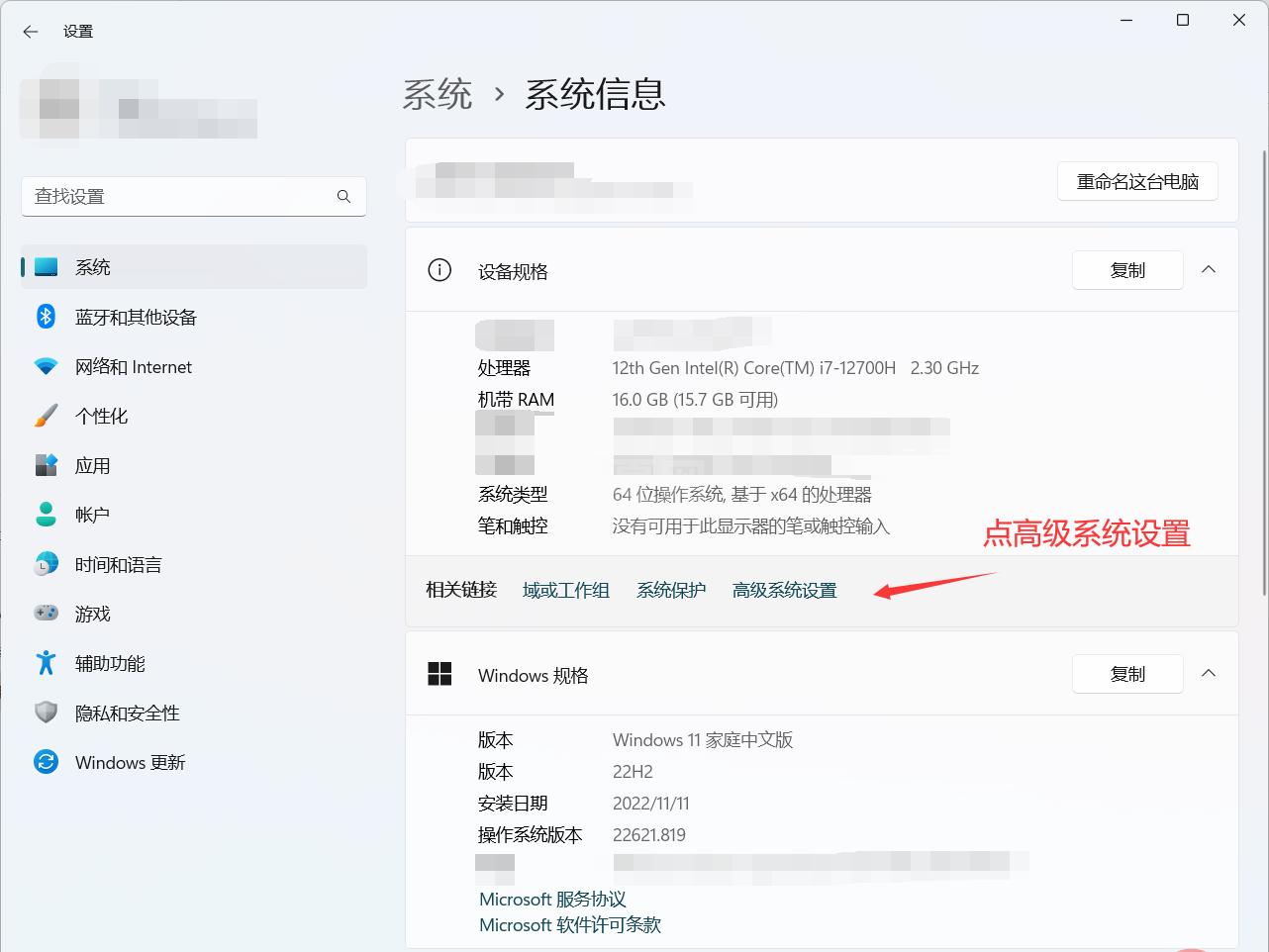Open 辅助功能 settings
This screenshot has height=952, width=1269.
[x=194, y=663]
